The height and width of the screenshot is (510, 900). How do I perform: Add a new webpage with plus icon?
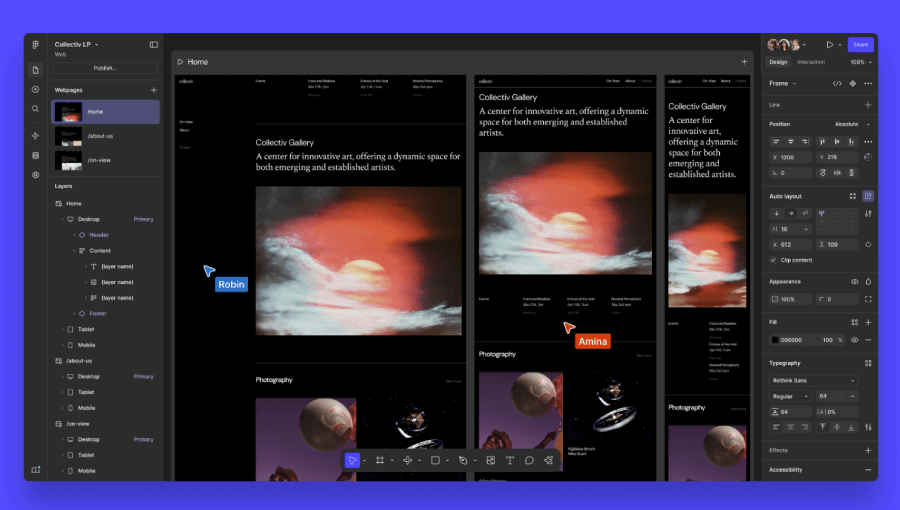[x=154, y=90]
